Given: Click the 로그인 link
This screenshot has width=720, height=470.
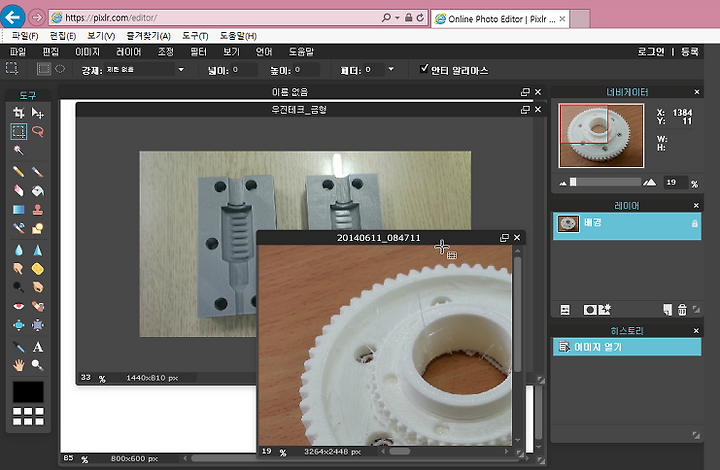Looking at the screenshot, I should [x=651, y=52].
